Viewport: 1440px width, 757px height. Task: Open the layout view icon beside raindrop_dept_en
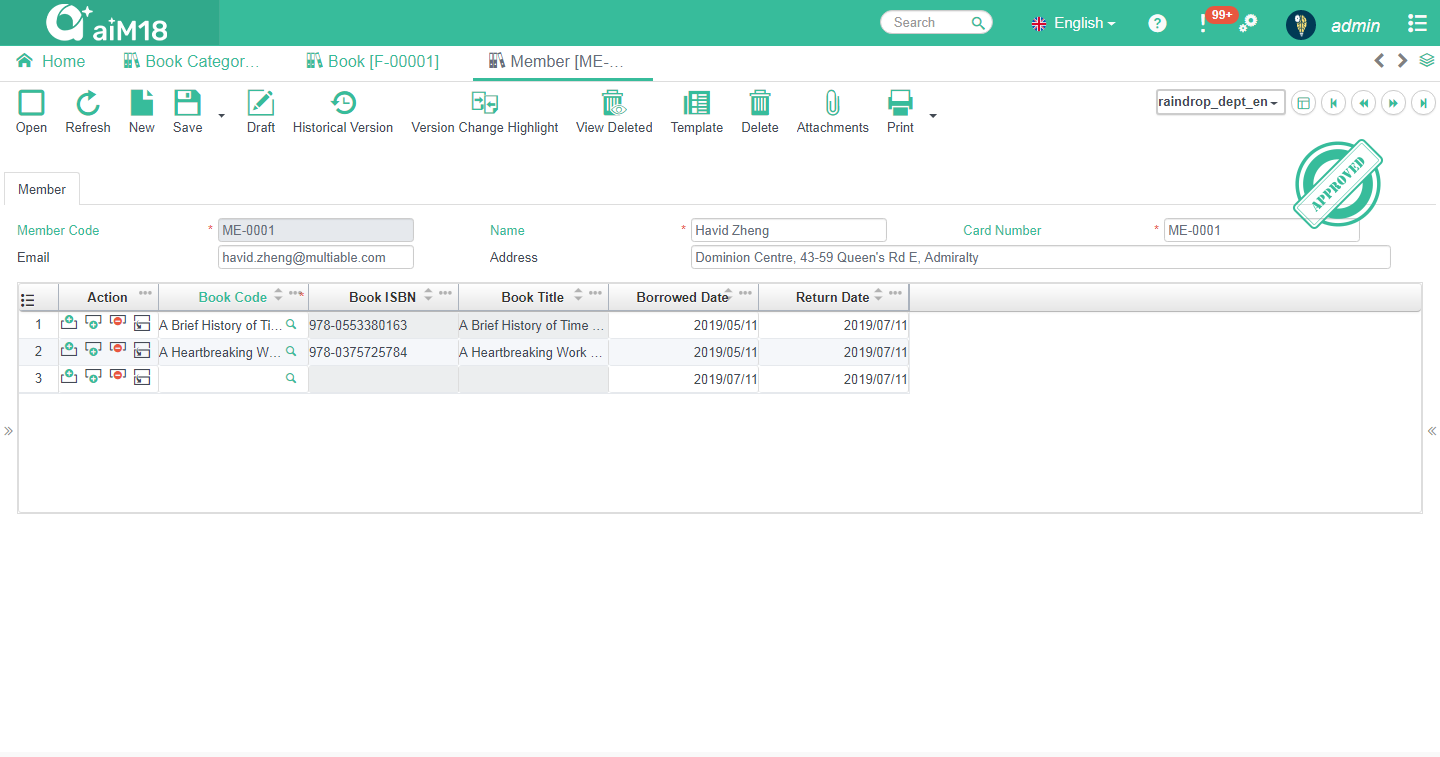pyautogui.click(x=1303, y=103)
